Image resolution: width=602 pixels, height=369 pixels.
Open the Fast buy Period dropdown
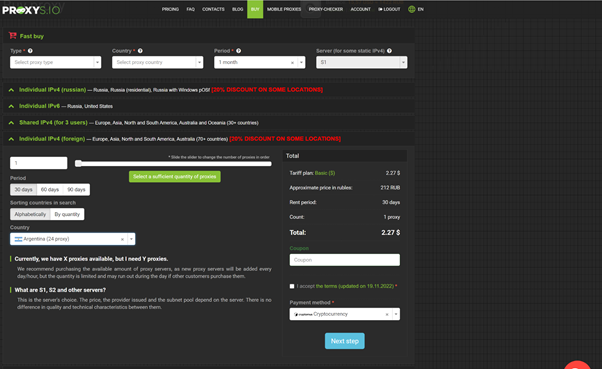click(260, 62)
